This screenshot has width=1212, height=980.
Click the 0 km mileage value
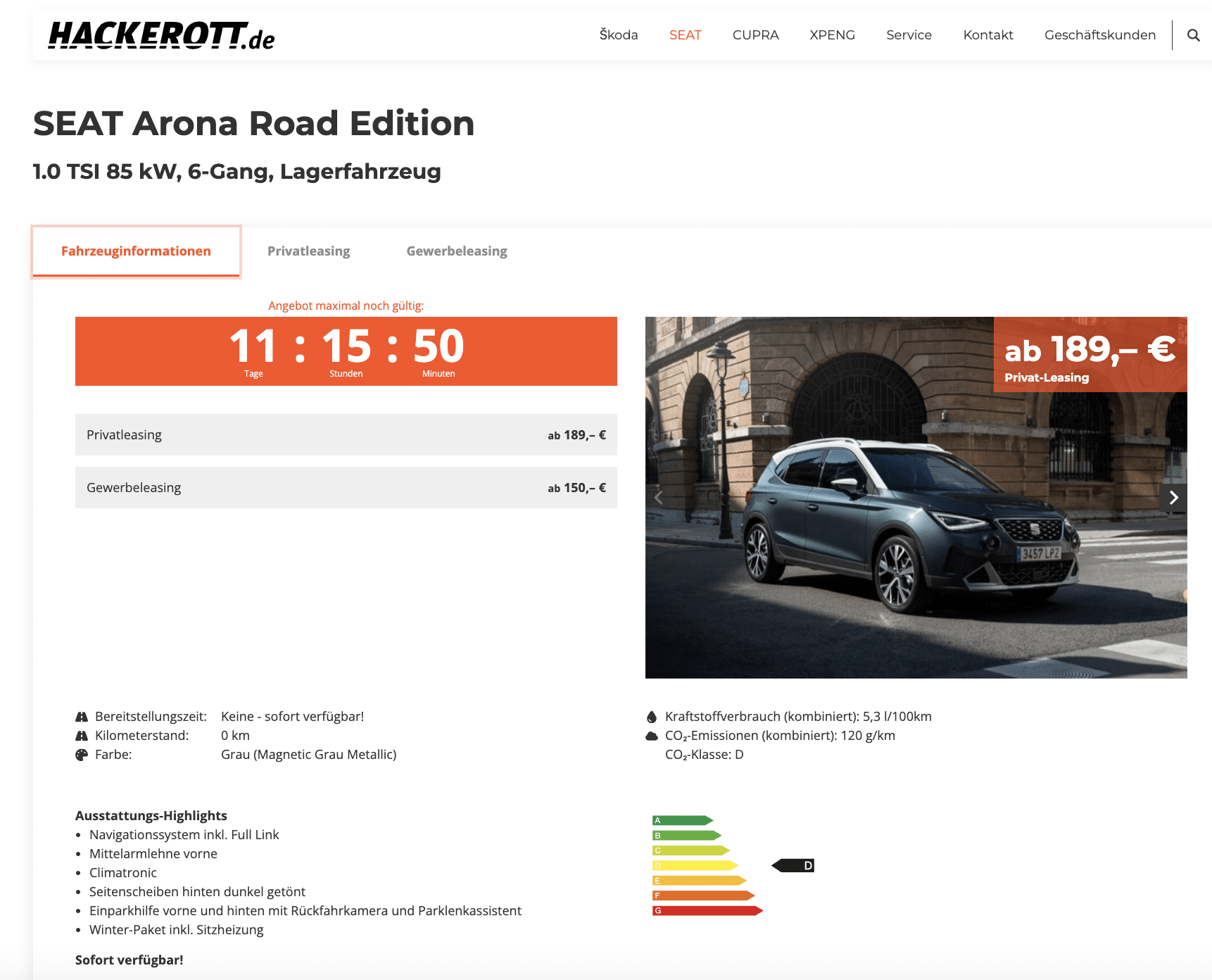click(235, 736)
